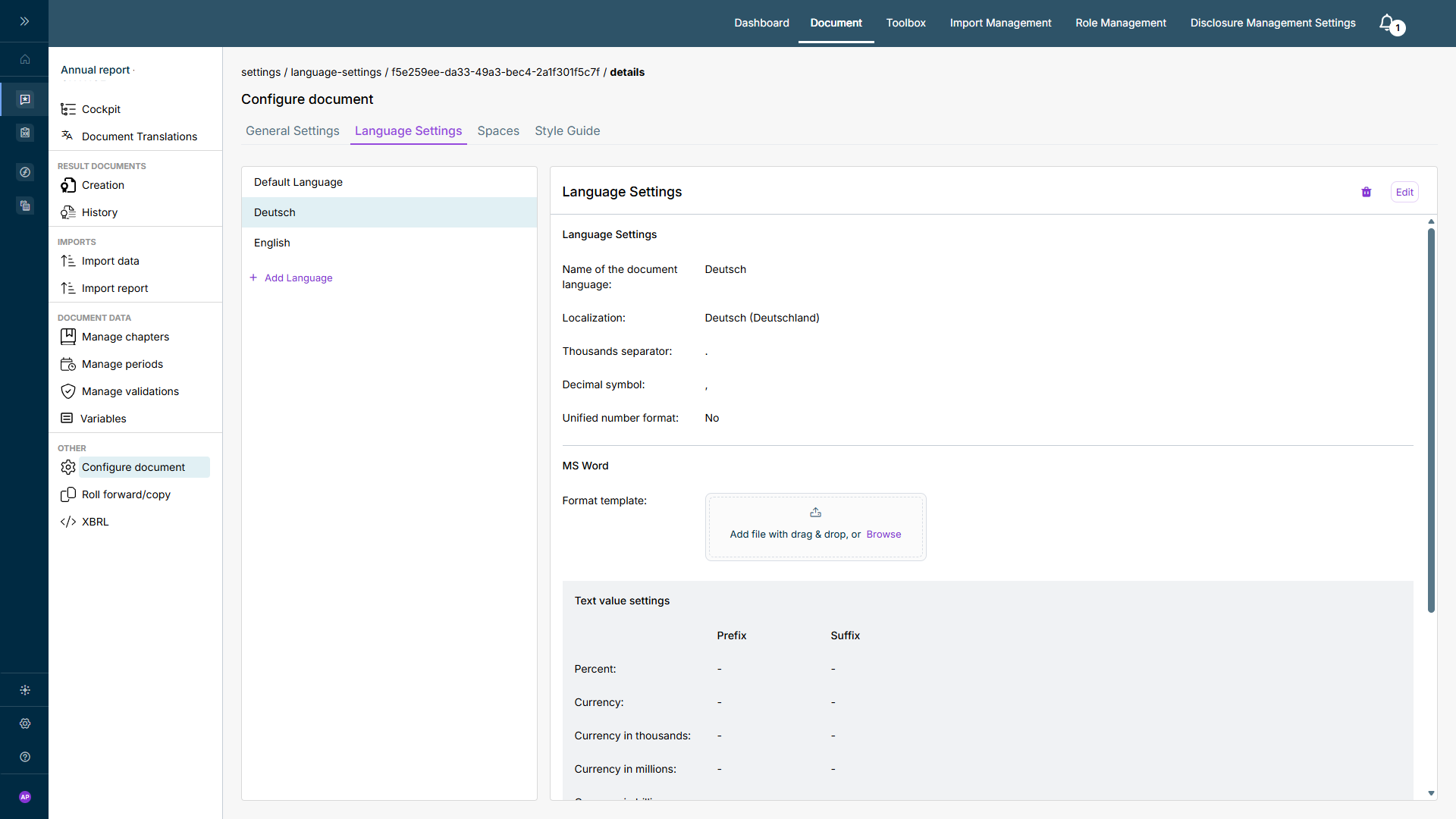
Task: Click Add Language
Action: pos(291,278)
